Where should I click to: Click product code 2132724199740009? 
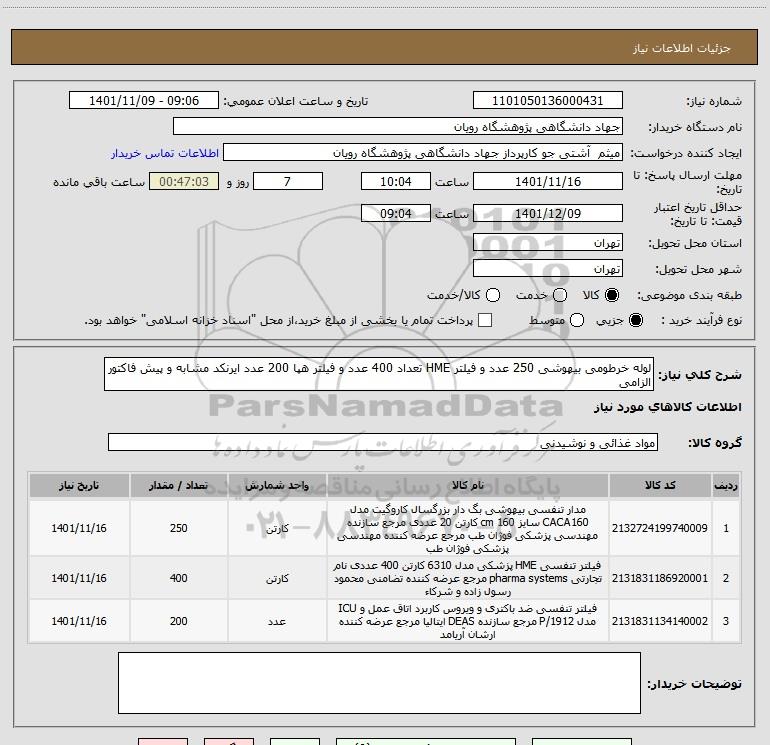tap(660, 528)
